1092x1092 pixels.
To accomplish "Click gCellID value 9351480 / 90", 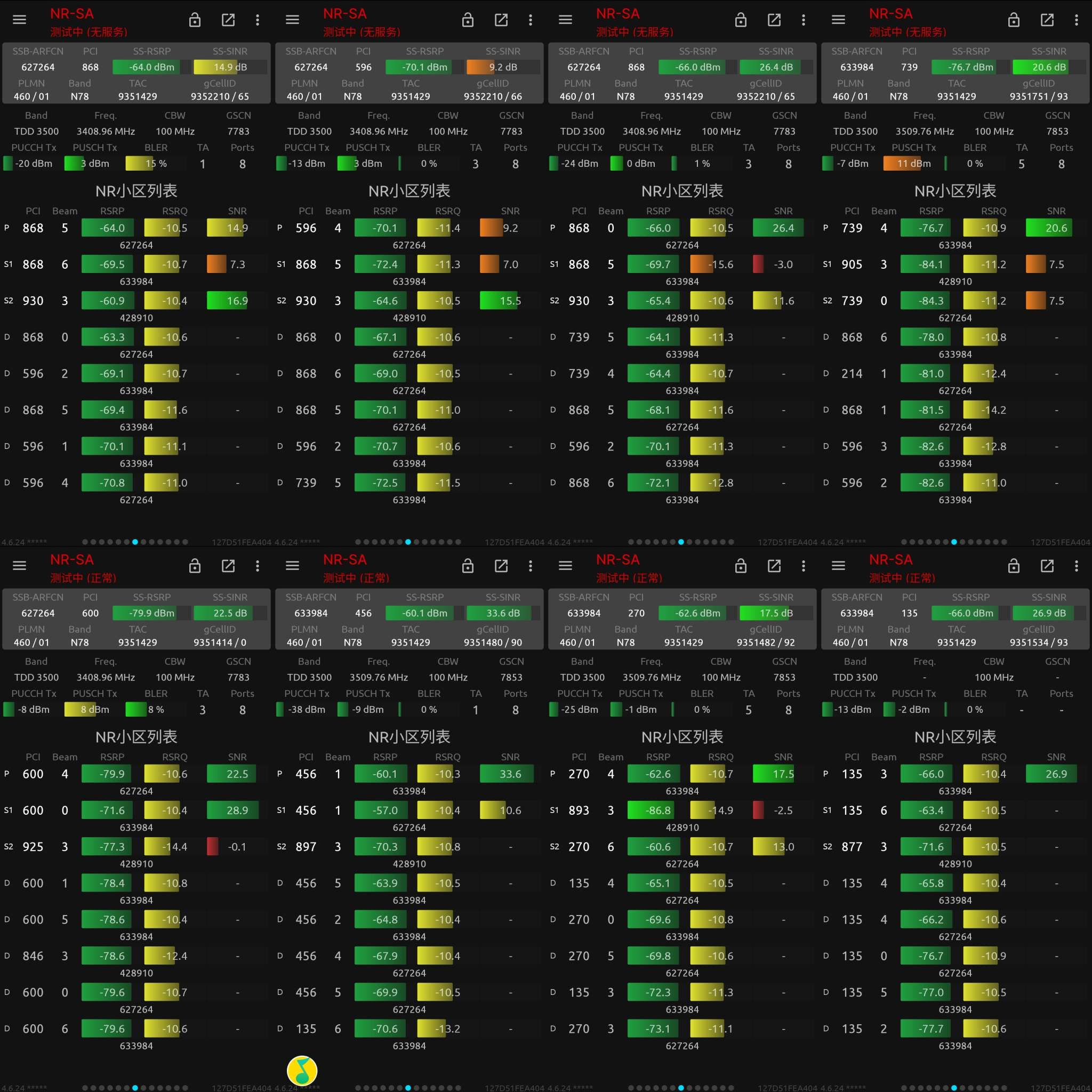I will pyautogui.click(x=493, y=643).
